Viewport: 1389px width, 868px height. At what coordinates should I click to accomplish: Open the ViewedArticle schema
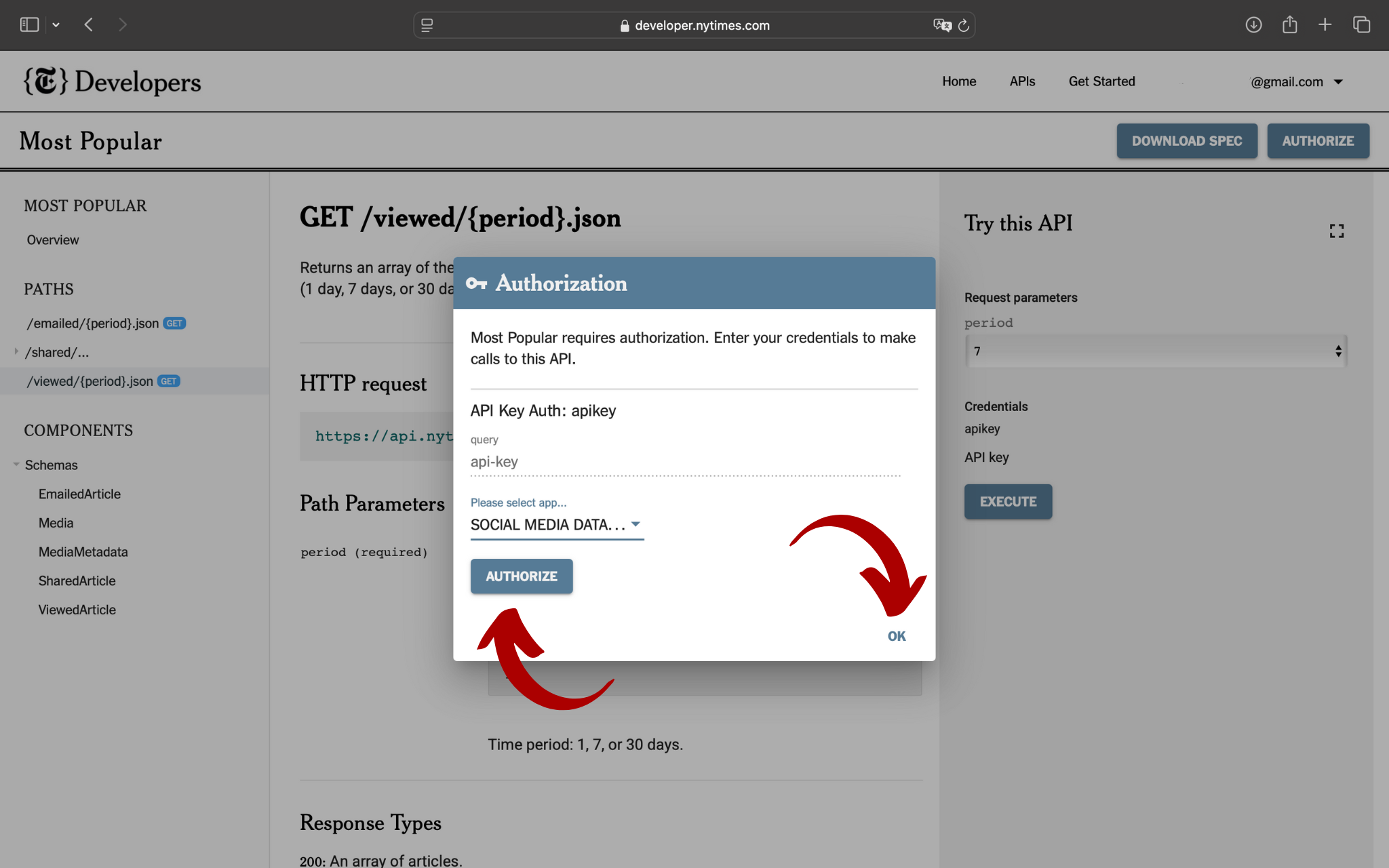click(77, 610)
